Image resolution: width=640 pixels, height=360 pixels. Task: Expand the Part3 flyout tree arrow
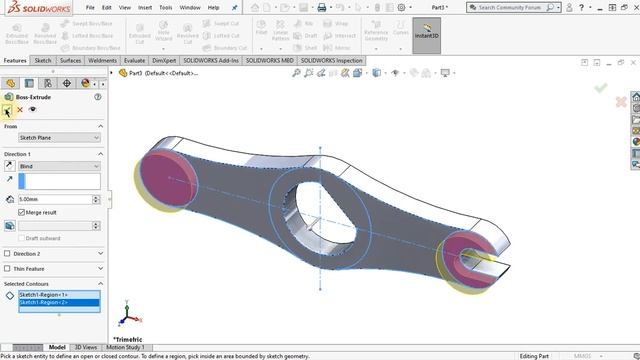[111, 73]
